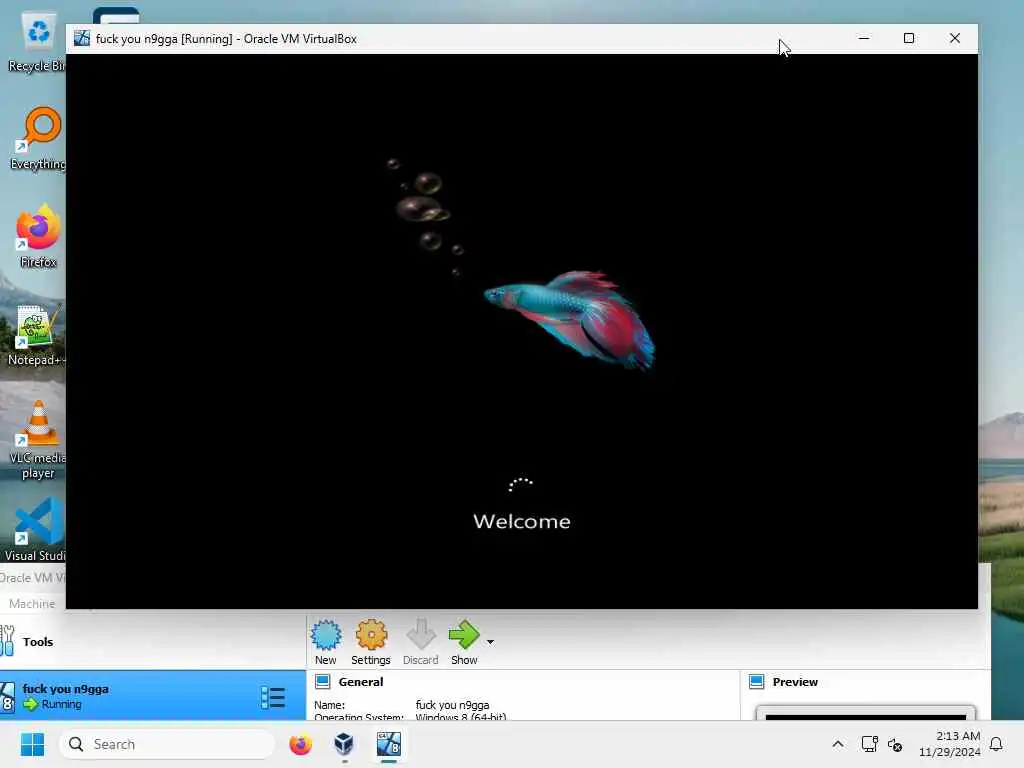Viewport: 1024px width, 768px height.
Task: Click the Preview panel monitor icon
Action: (x=756, y=682)
